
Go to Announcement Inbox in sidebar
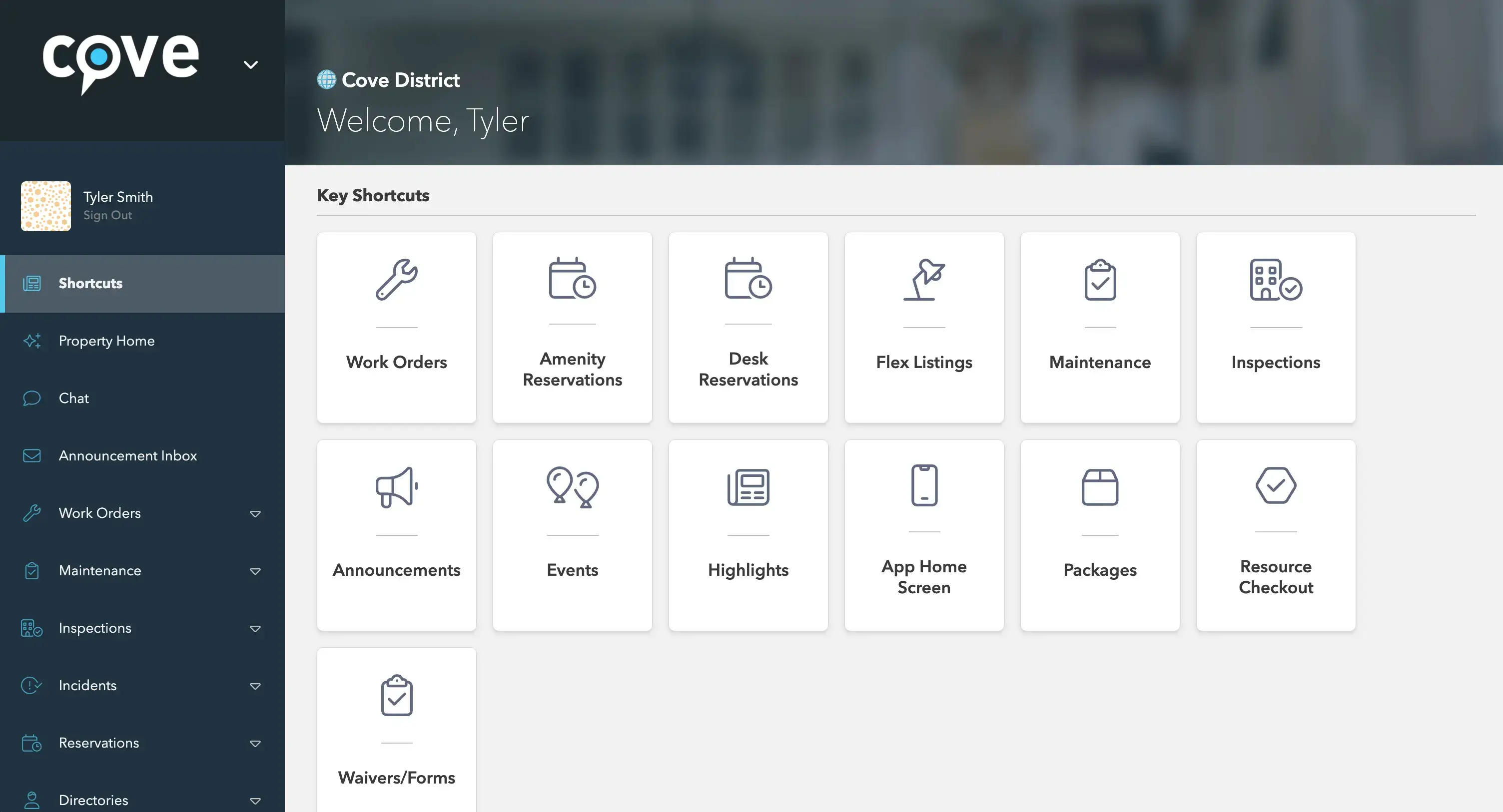tap(127, 455)
